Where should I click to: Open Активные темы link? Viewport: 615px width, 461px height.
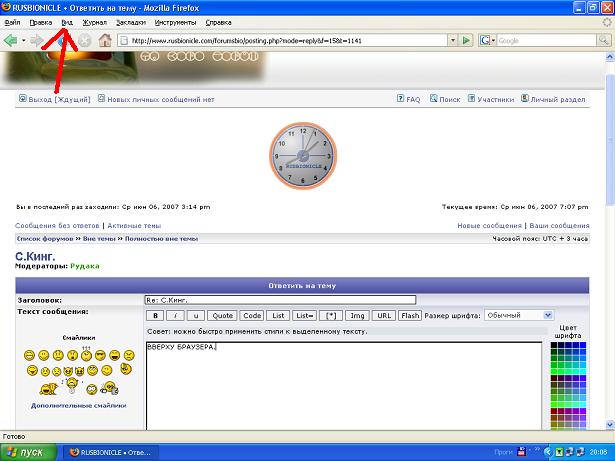(x=134, y=226)
